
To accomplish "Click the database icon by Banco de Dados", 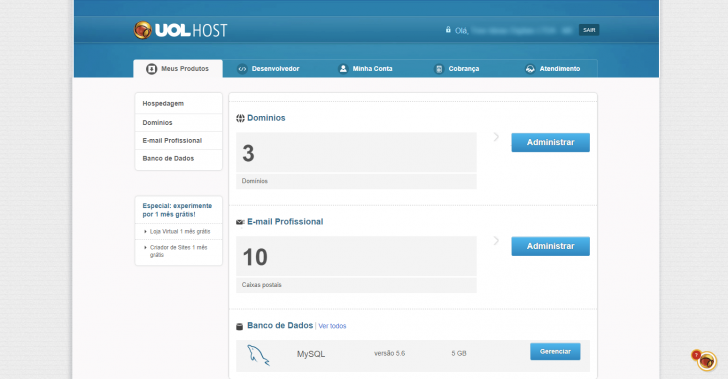I will pyautogui.click(x=240, y=327).
